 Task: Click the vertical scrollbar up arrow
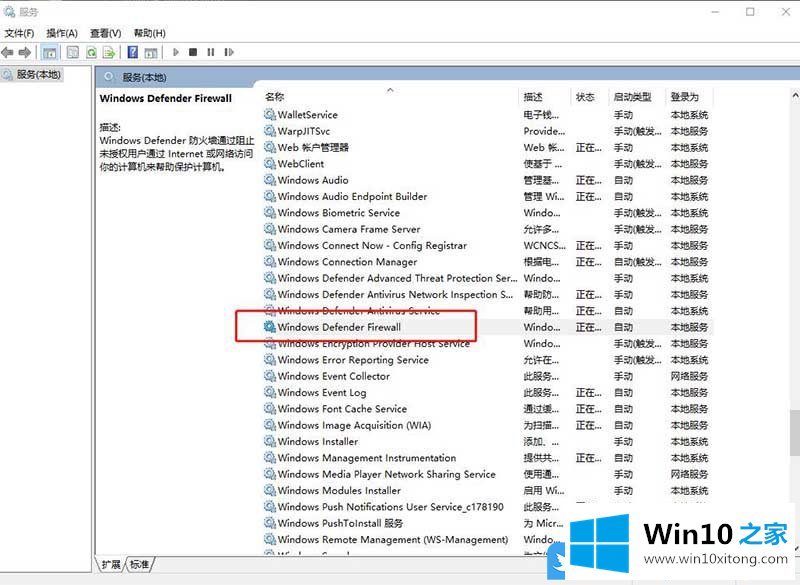pyautogui.click(x=795, y=95)
